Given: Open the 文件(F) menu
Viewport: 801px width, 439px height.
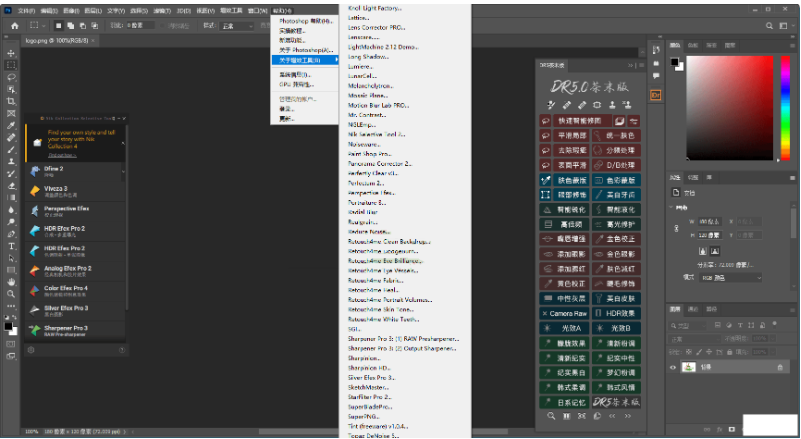Looking at the screenshot, I should [27, 11].
